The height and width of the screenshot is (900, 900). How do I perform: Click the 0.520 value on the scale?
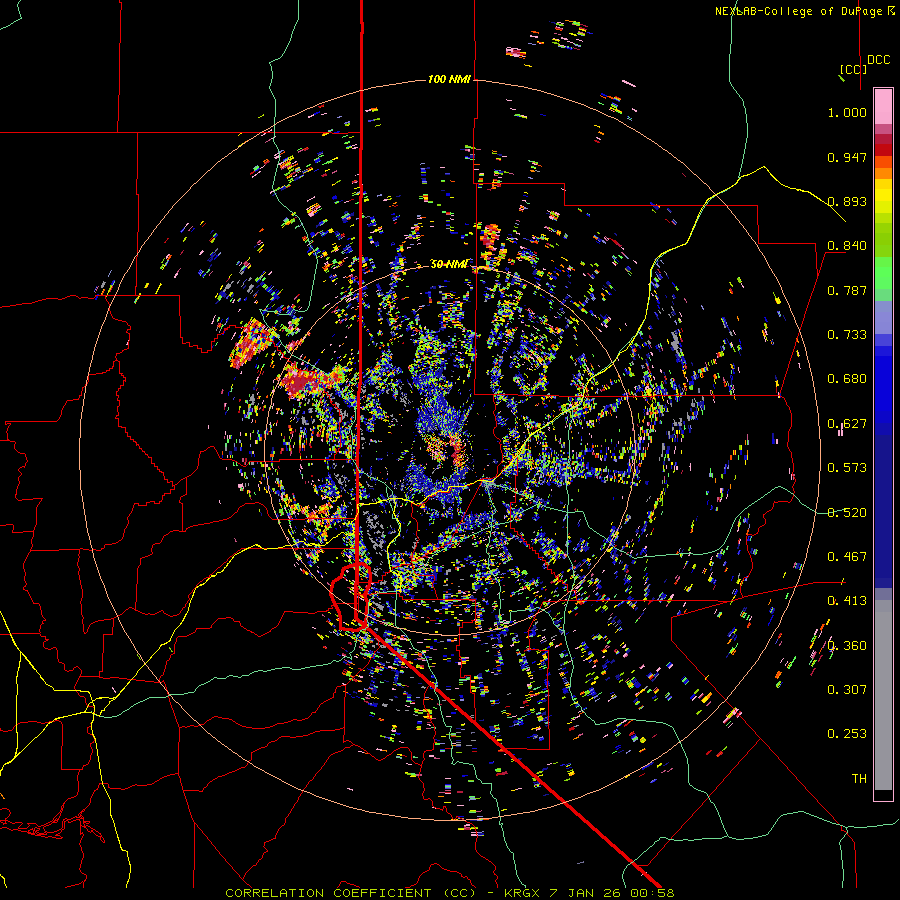[x=847, y=513]
